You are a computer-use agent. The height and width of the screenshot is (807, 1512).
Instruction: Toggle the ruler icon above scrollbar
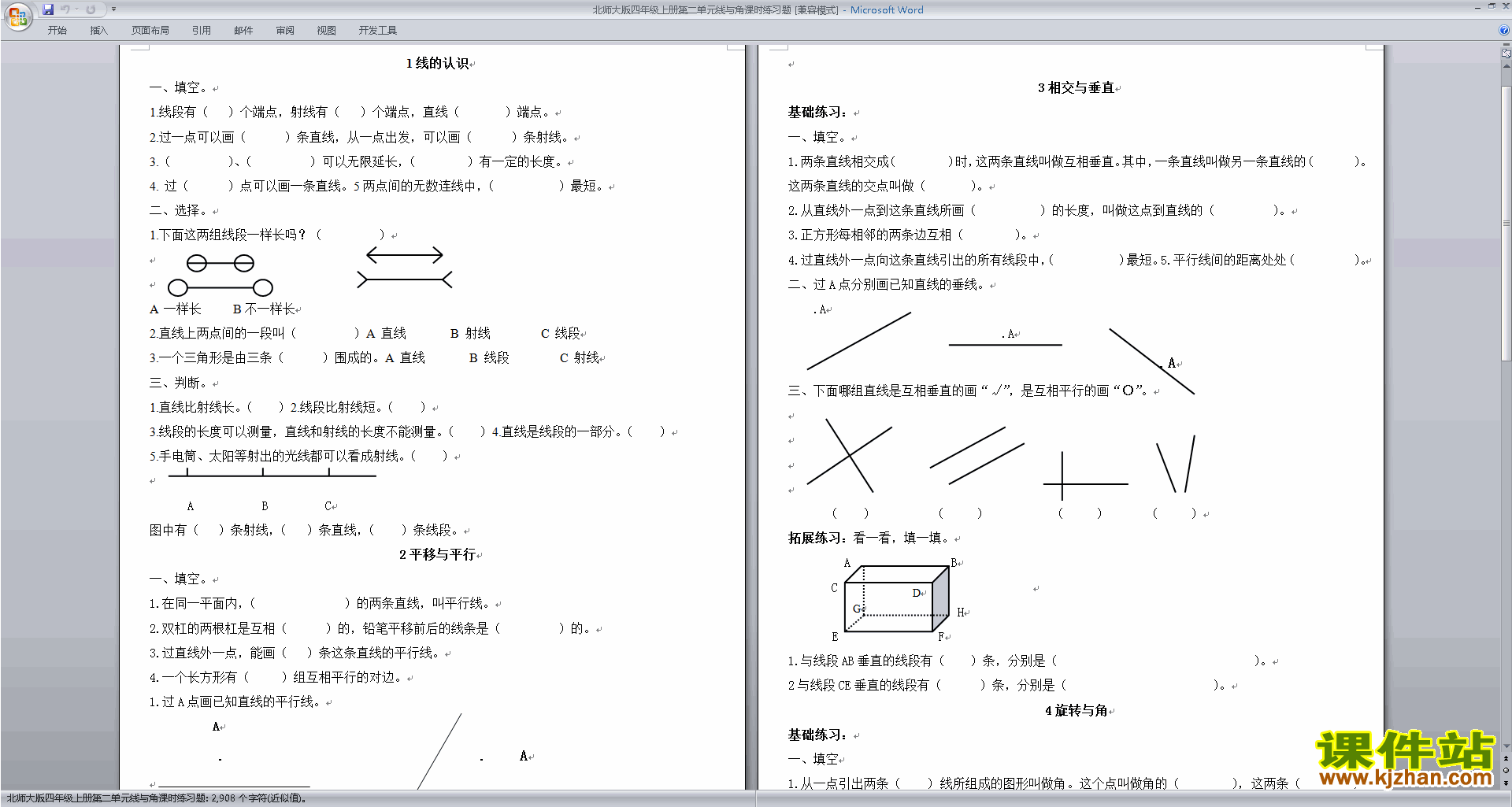click(1506, 53)
